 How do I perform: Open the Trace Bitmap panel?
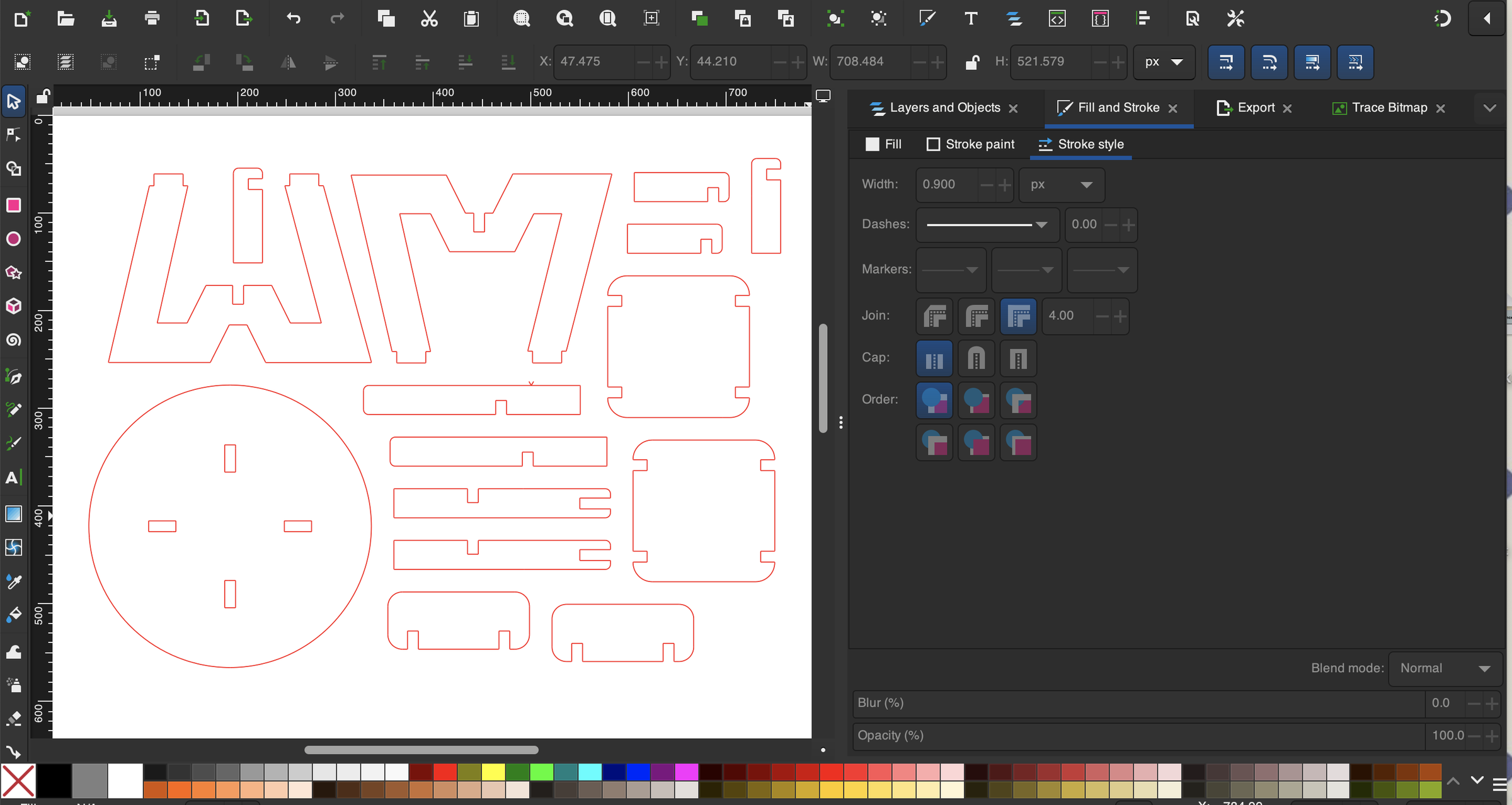click(x=1389, y=108)
